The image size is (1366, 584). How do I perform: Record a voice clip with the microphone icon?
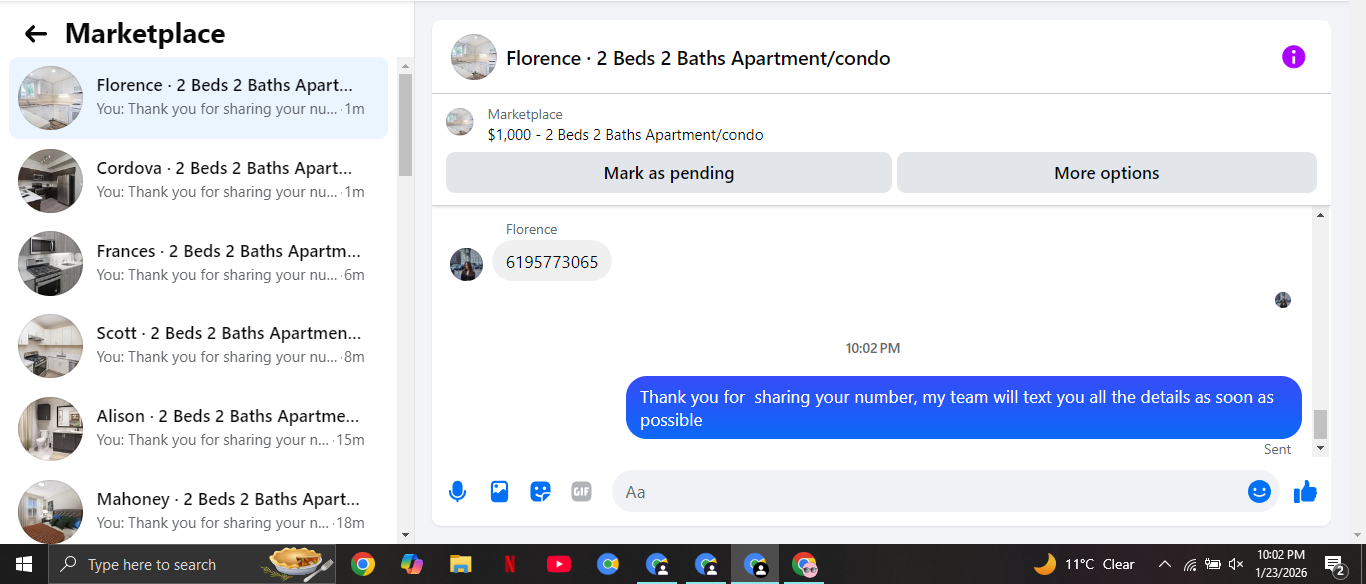pos(457,491)
